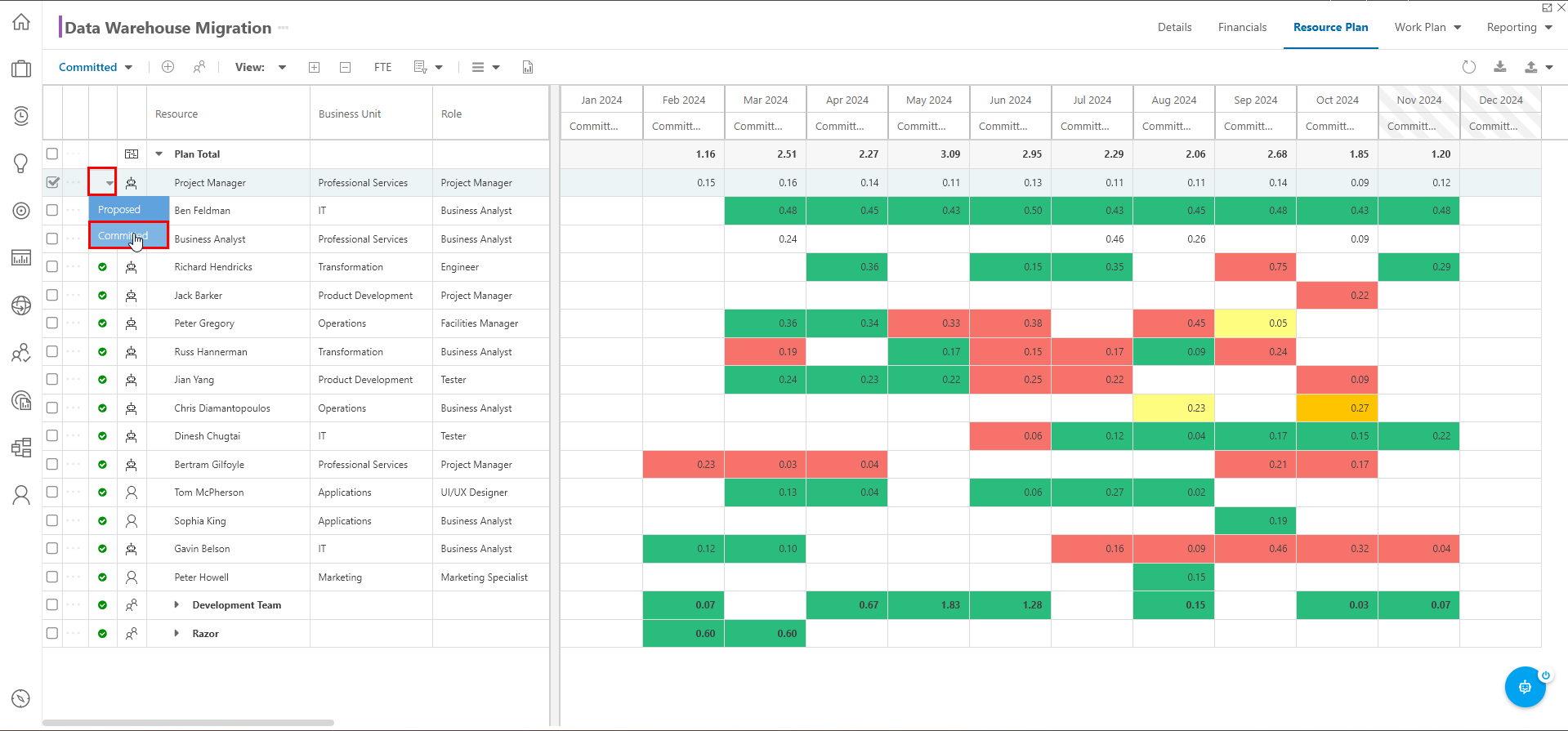1568x731 pixels.
Task: Open the upload options dropdown
Action: 1538,67
